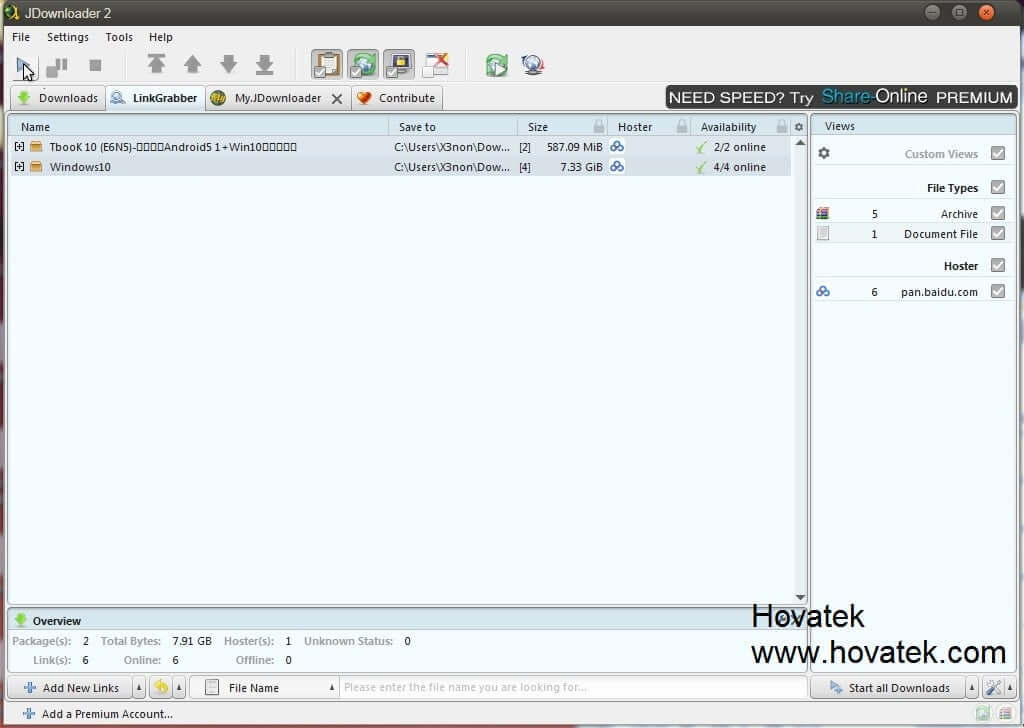This screenshot has height=728, width=1024.
Task: Move selected package to top icon
Action: pos(156,64)
